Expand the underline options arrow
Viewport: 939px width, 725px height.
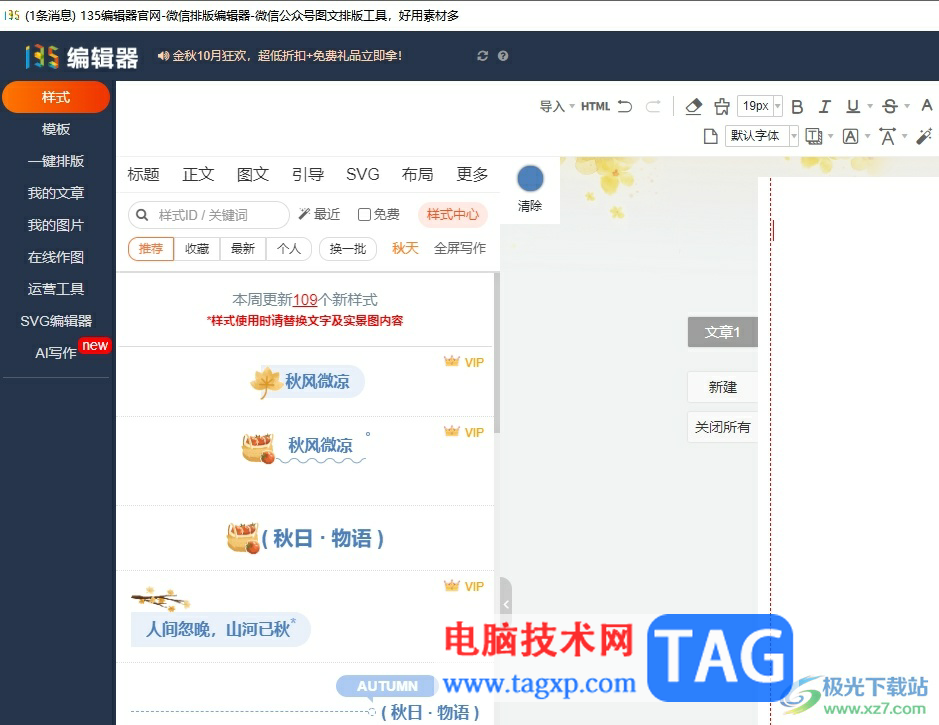(x=870, y=107)
